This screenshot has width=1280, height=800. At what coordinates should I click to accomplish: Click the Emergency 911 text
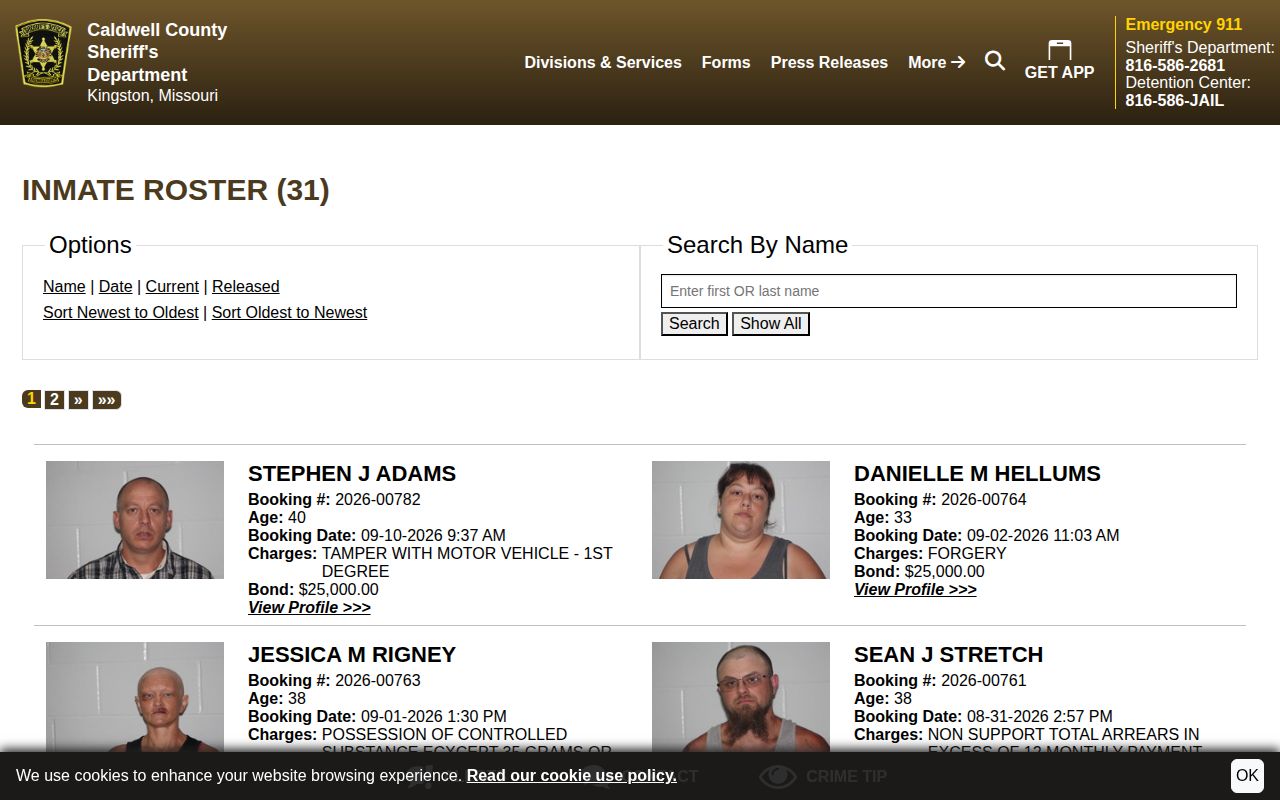click(x=1183, y=24)
